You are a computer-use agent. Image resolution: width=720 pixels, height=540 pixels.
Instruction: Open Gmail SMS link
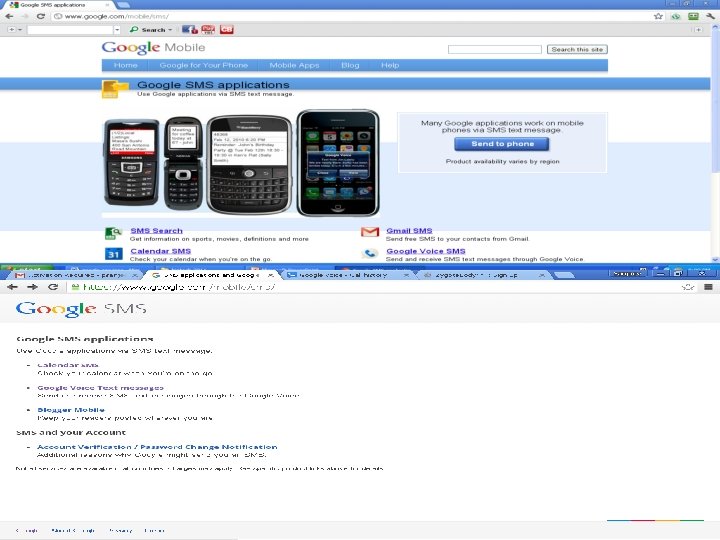coord(409,231)
